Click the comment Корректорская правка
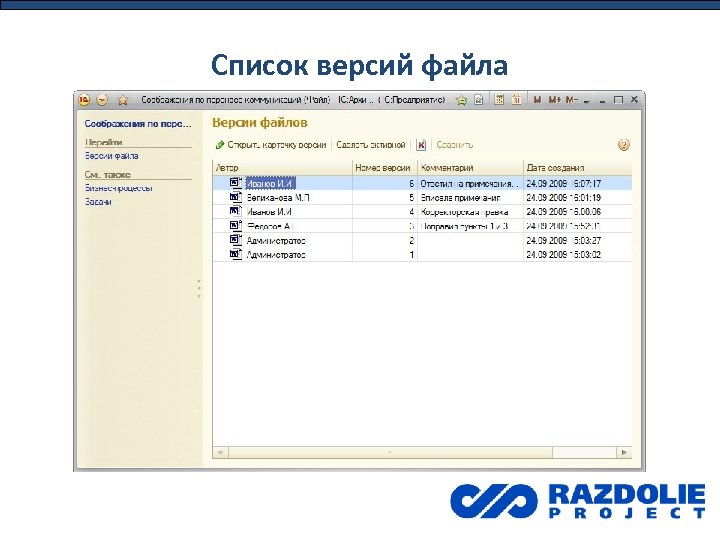Viewport: 720px width, 540px height. 464,212
